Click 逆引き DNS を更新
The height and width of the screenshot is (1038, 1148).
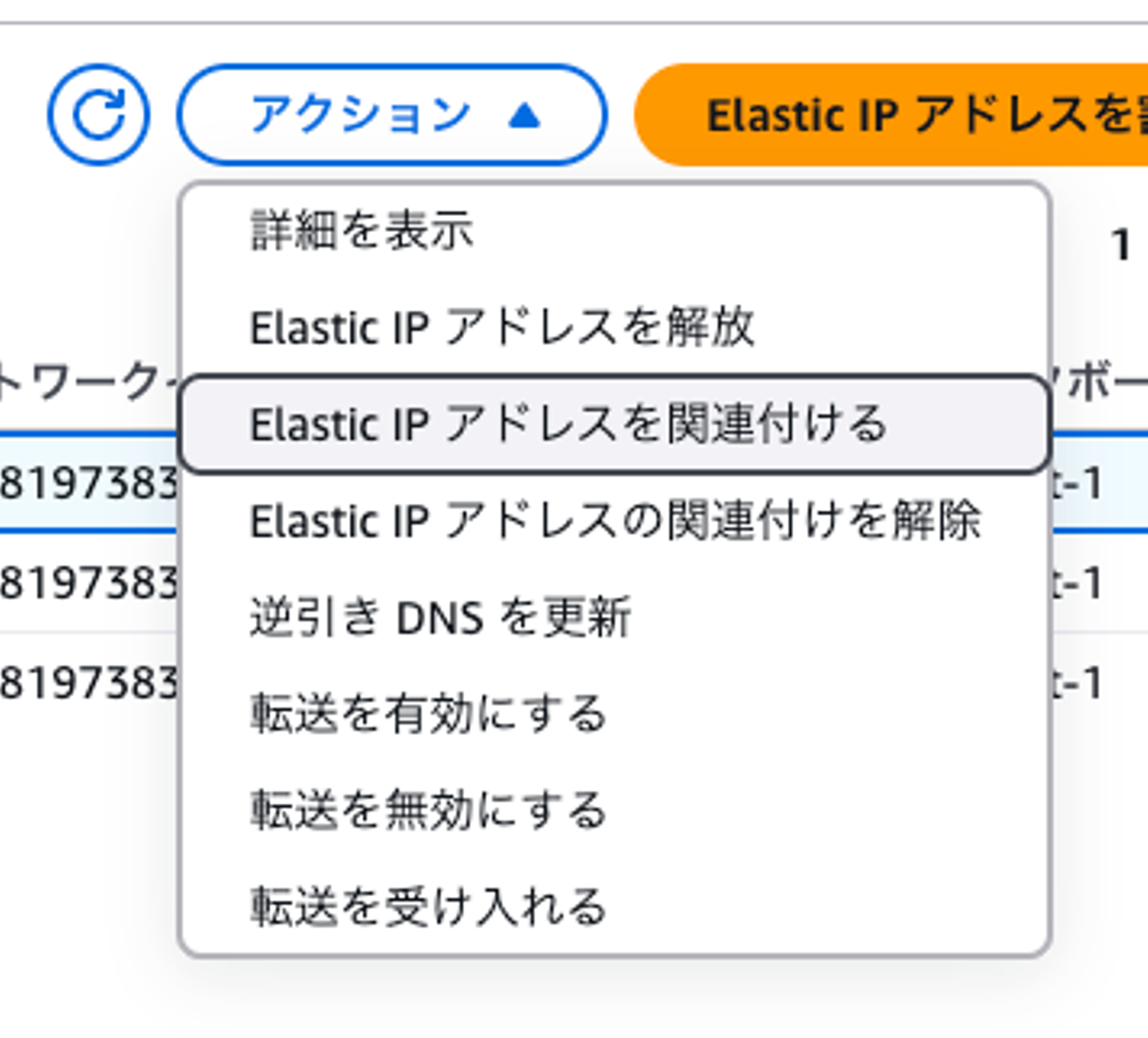point(440,617)
